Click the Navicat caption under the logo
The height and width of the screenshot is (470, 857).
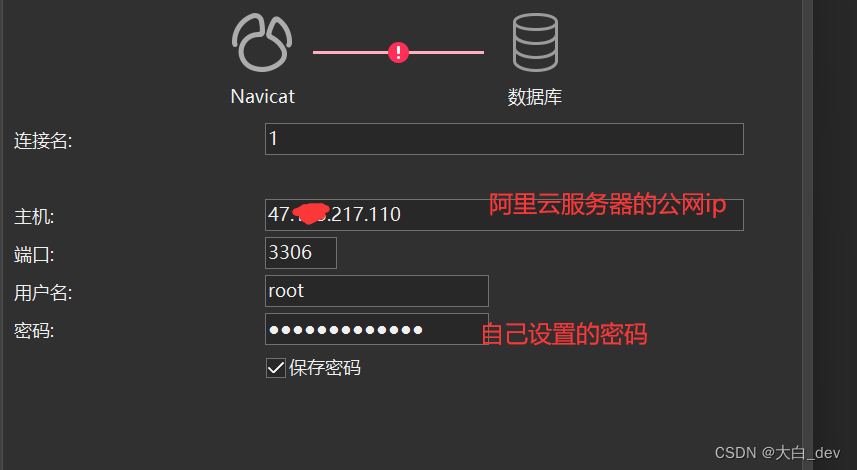tap(262, 97)
